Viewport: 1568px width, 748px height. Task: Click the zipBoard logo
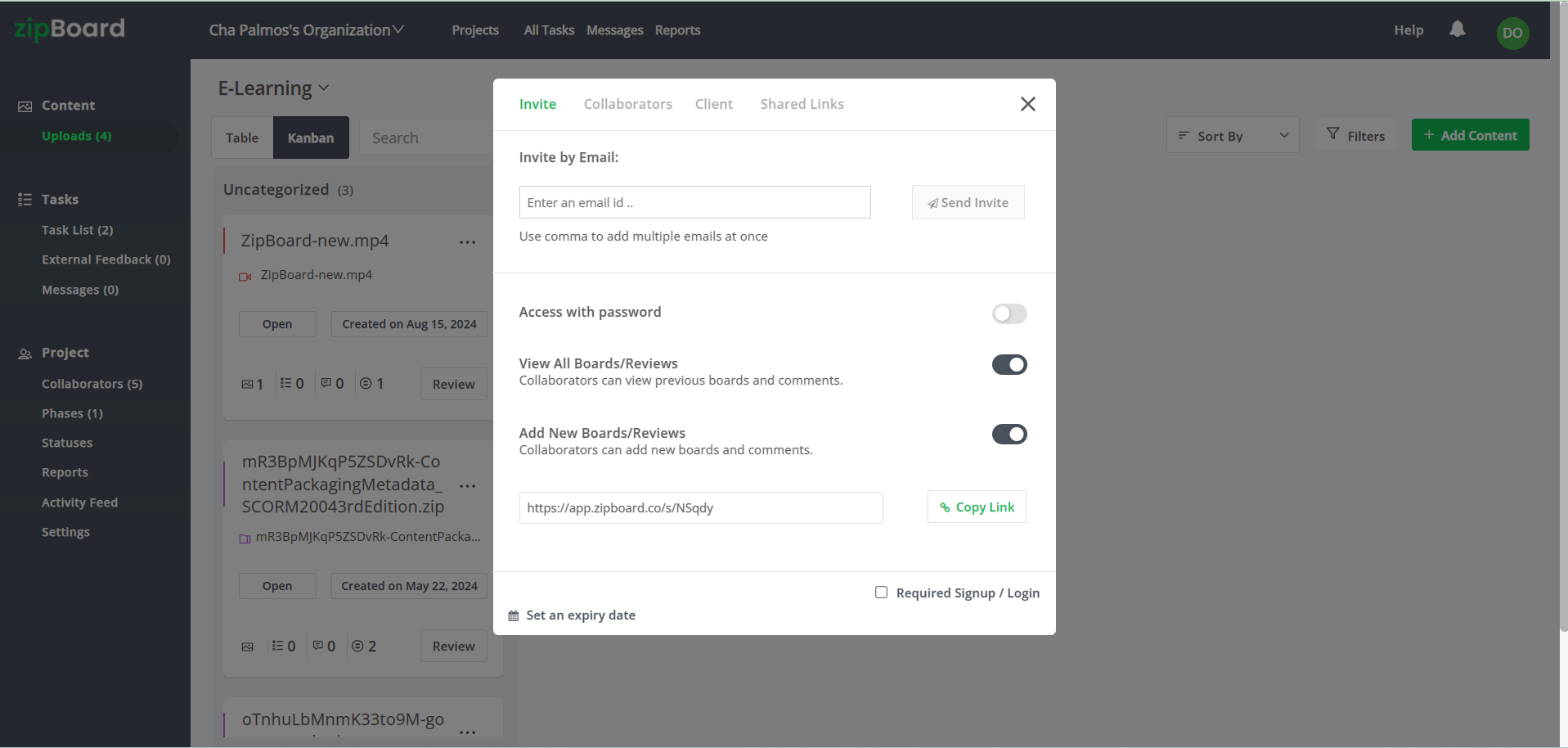pyautogui.click(x=68, y=29)
